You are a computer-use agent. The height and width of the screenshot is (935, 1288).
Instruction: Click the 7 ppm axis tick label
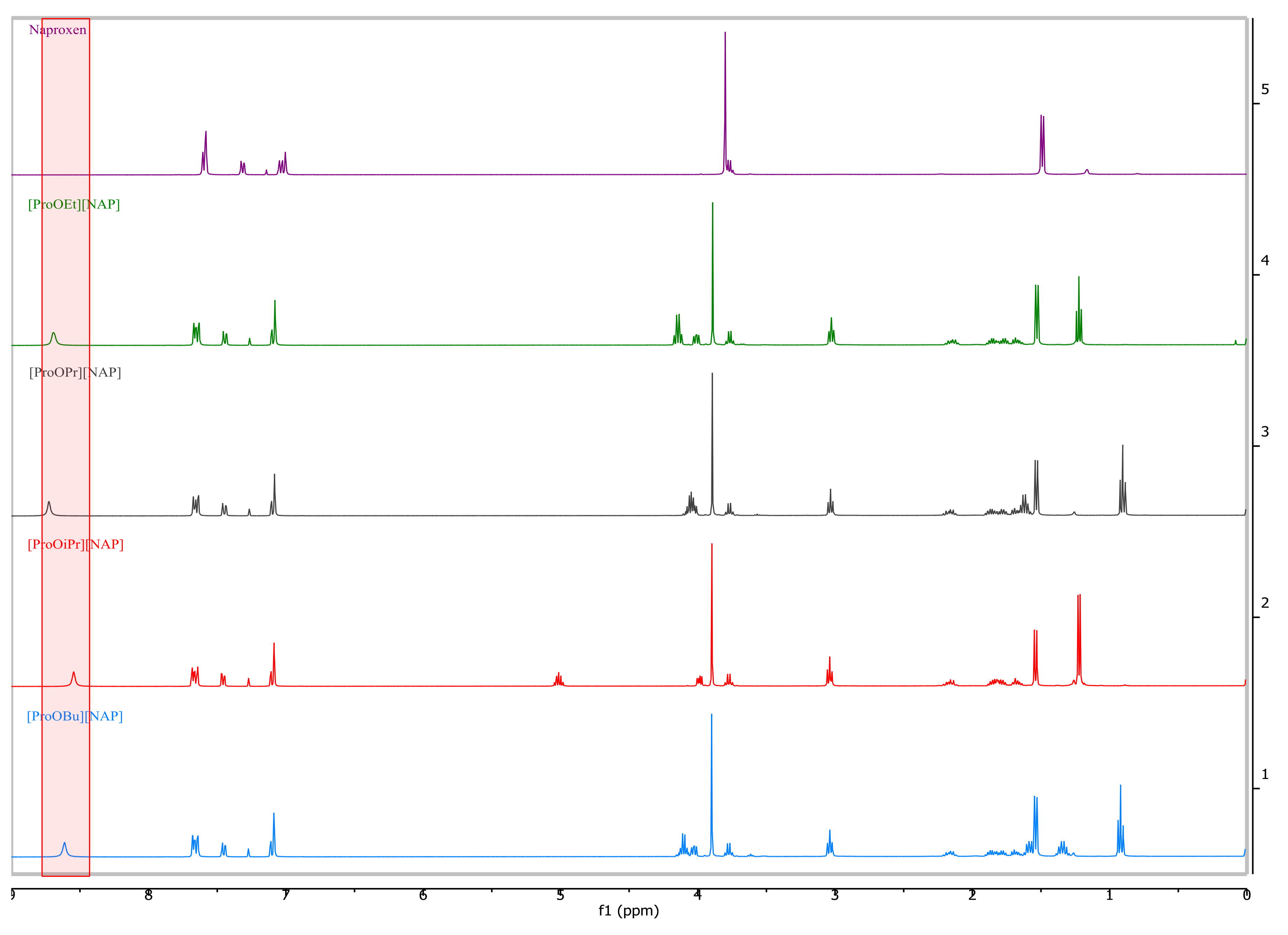point(286,896)
